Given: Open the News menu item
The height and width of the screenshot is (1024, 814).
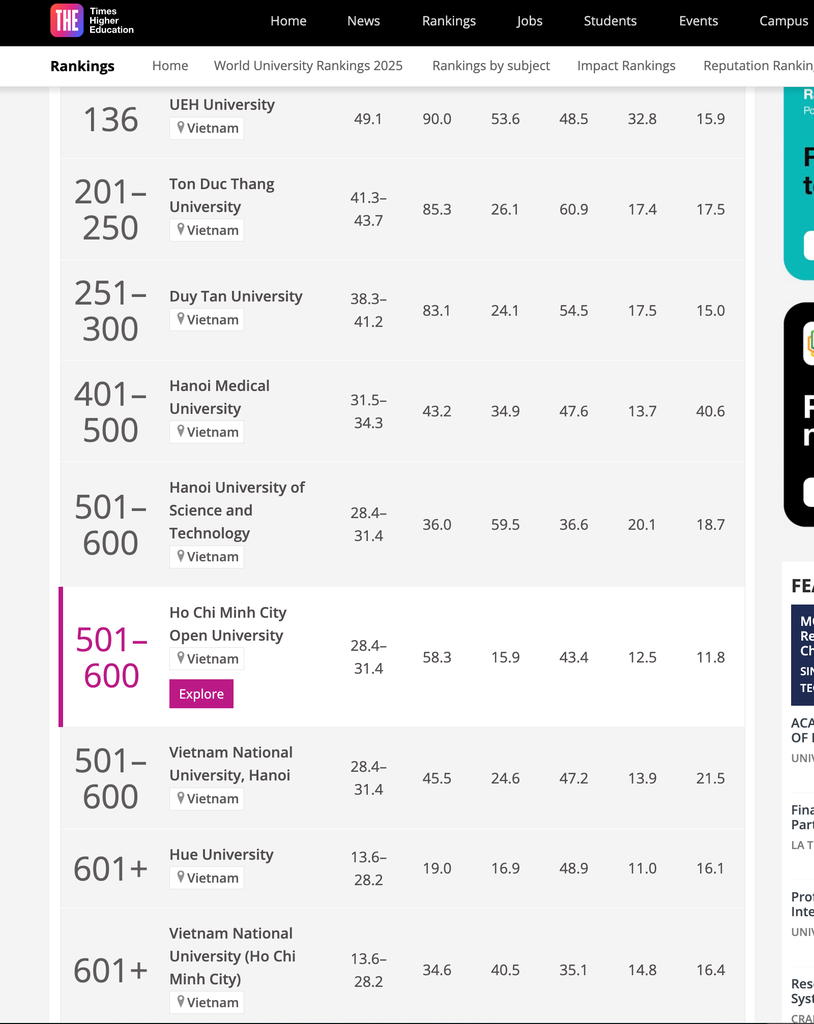Looking at the screenshot, I should pyautogui.click(x=363, y=21).
